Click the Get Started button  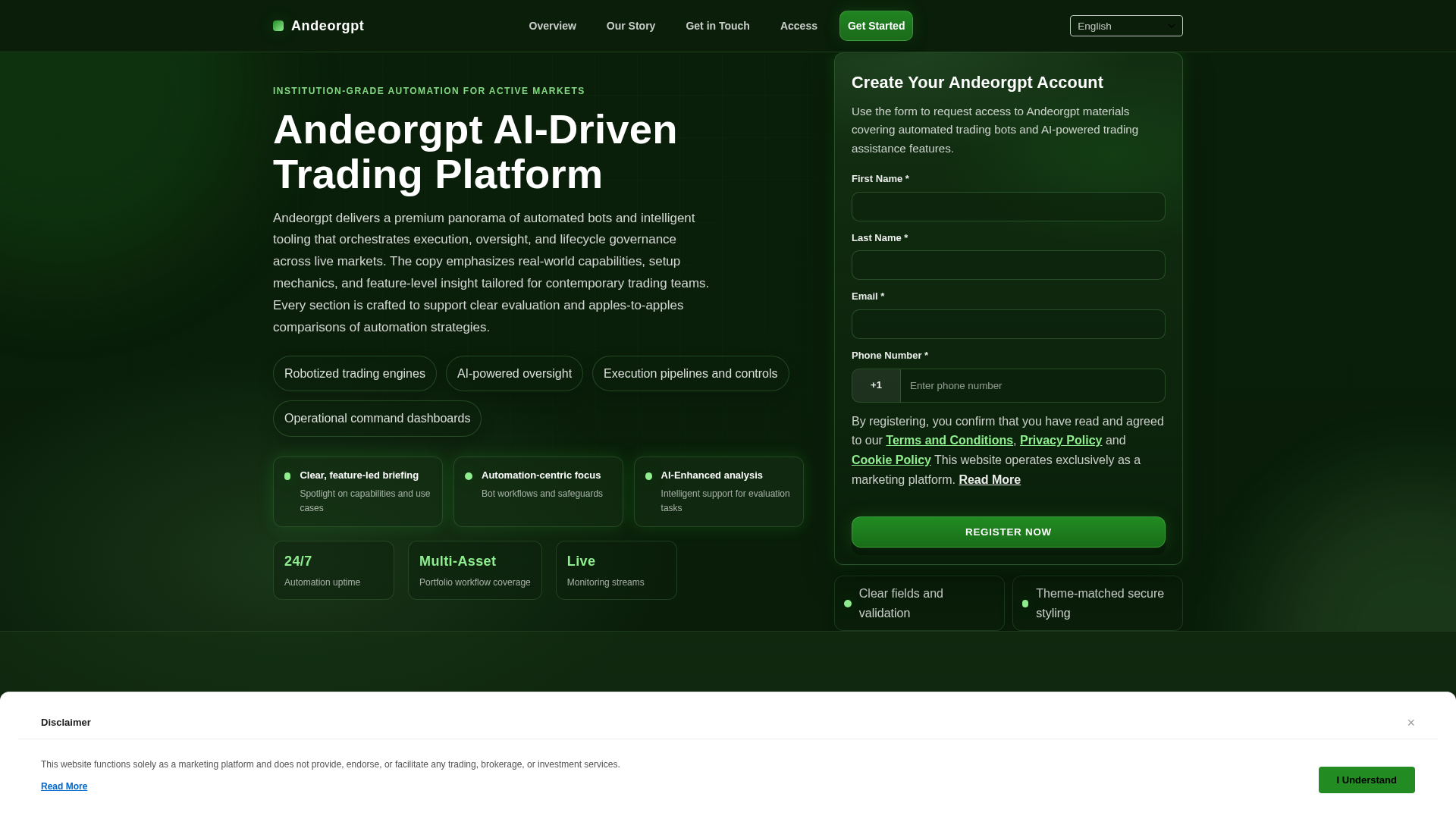[x=876, y=26]
